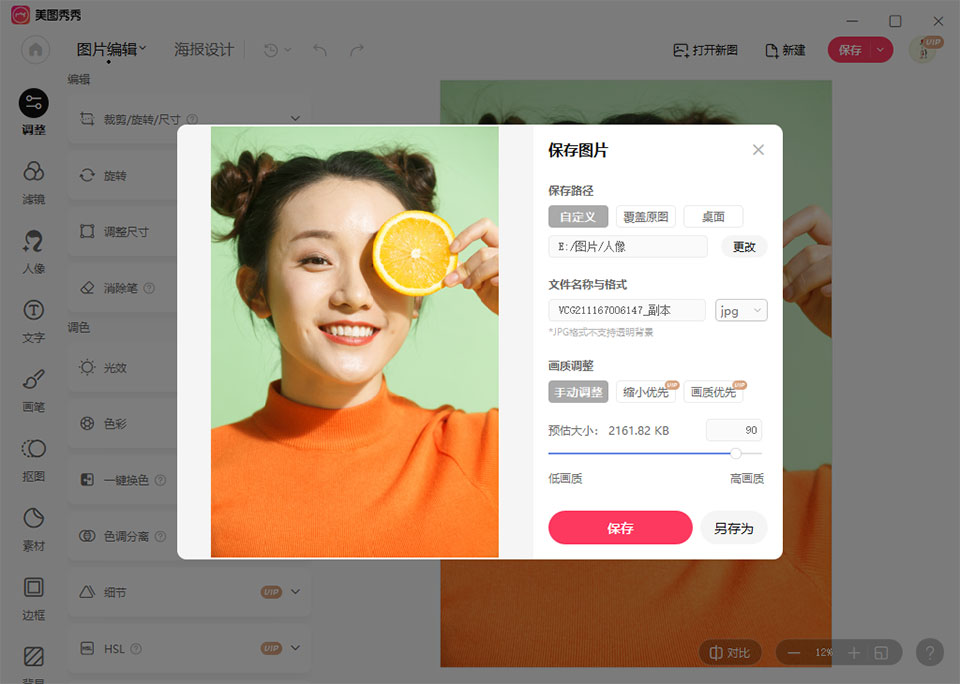Open the 素材 materials panel
Screen dimensions: 960x684
tap(33, 525)
